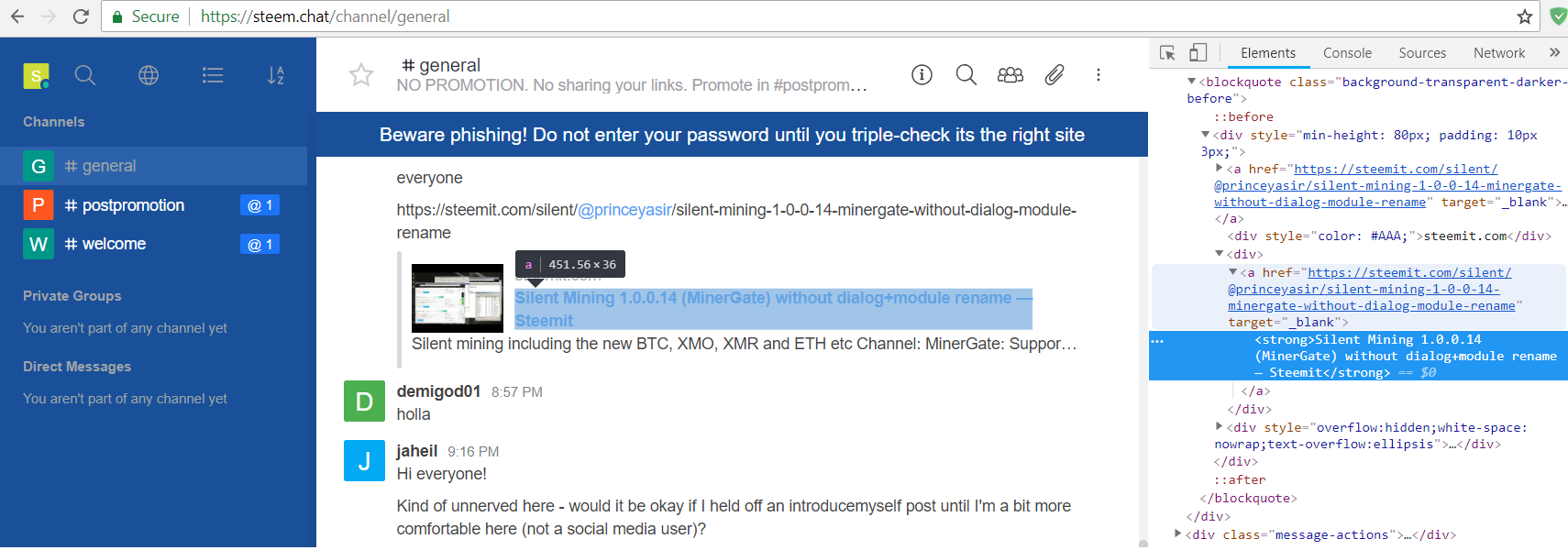Screen dimensions: 1568x550
Task: Open the channel directory globe icon
Action: click(149, 75)
